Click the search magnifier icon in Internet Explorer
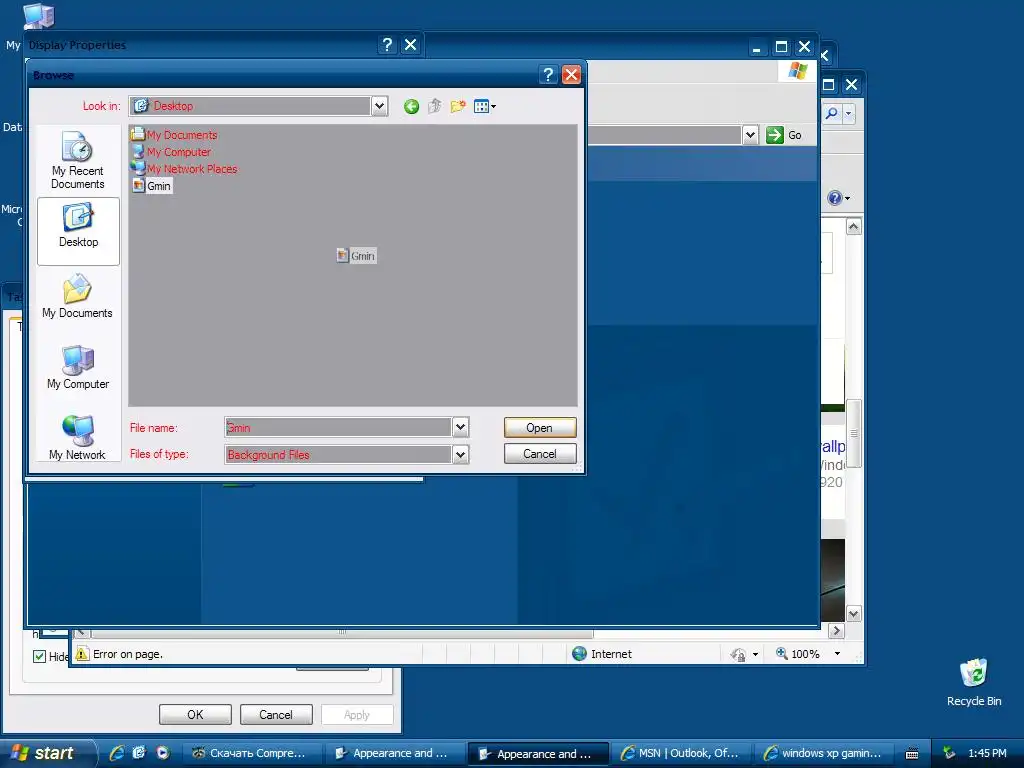 point(831,114)
